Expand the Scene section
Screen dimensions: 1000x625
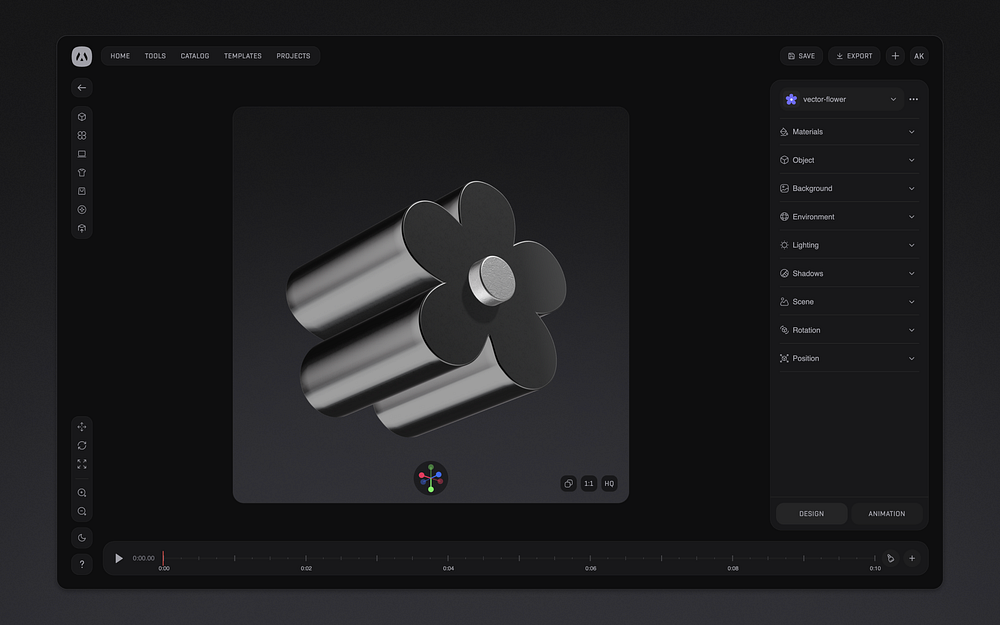849,302
